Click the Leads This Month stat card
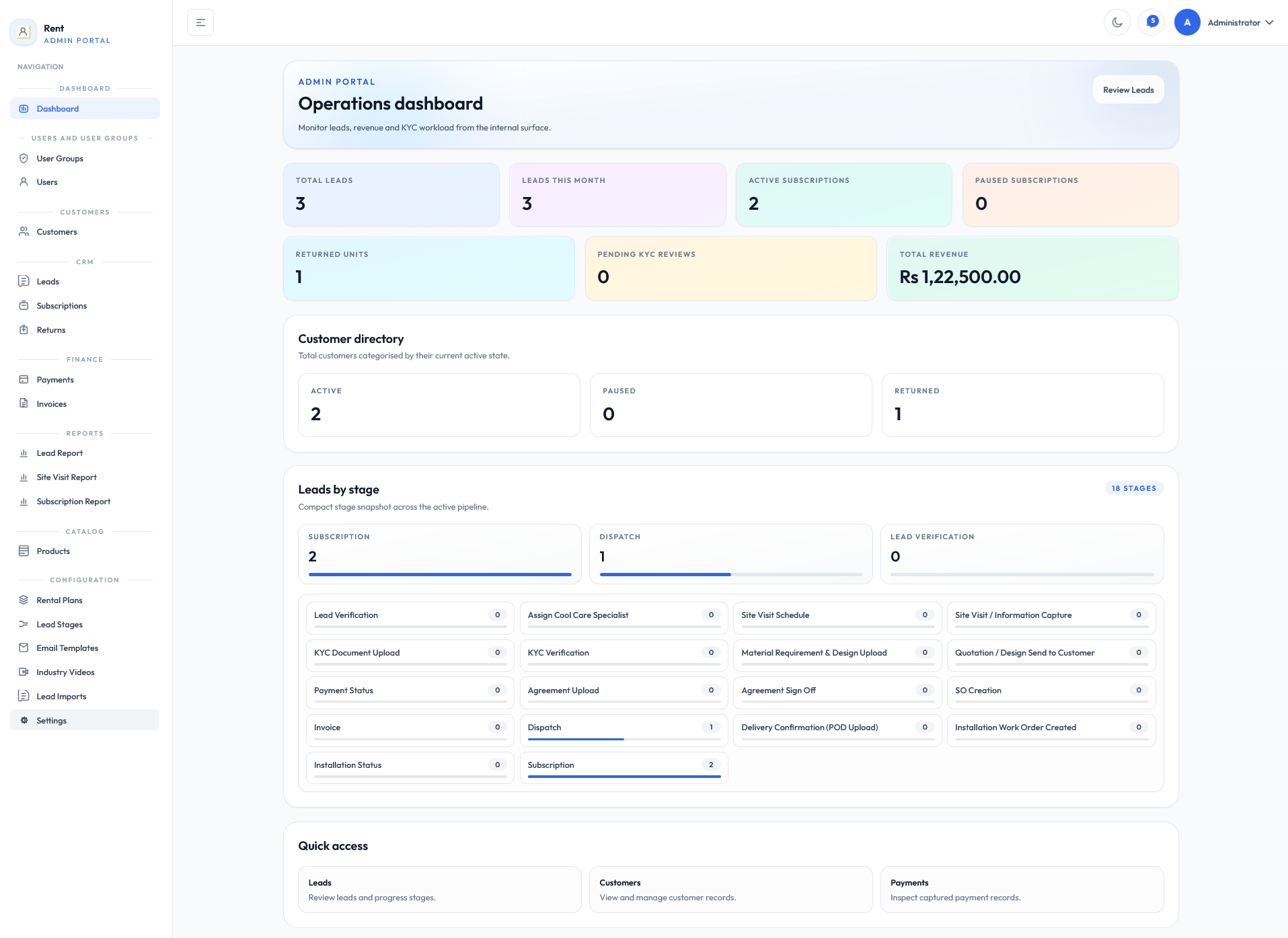 coord(617,194)
